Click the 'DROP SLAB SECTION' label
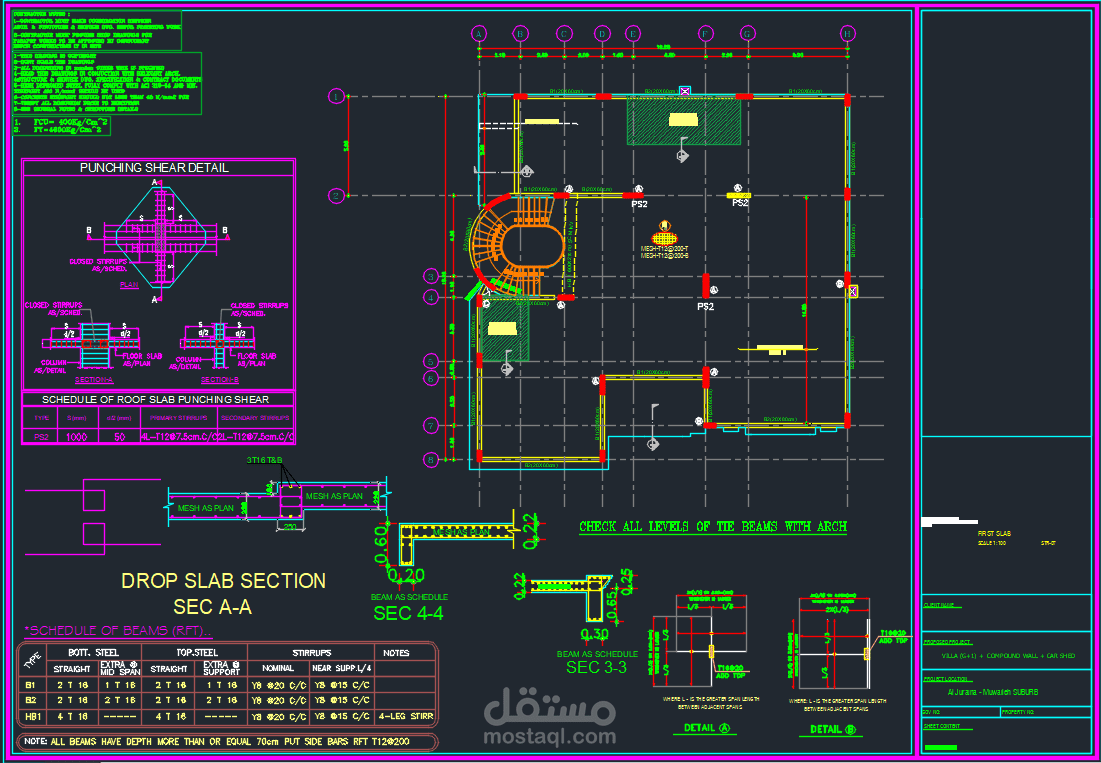 click(224, 580)
